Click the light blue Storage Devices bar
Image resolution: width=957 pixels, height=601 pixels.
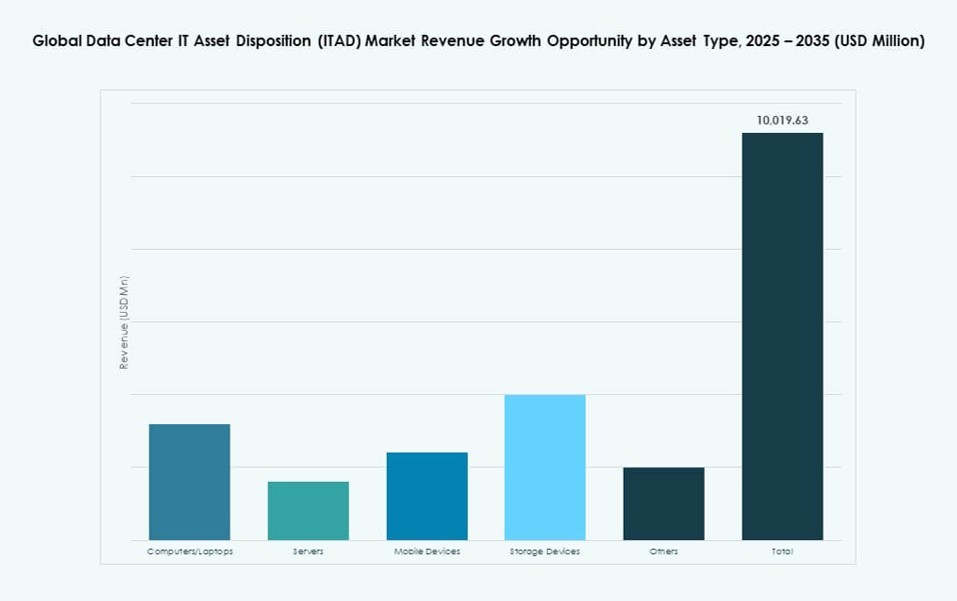pyautogui.click(x=545, y=465)
